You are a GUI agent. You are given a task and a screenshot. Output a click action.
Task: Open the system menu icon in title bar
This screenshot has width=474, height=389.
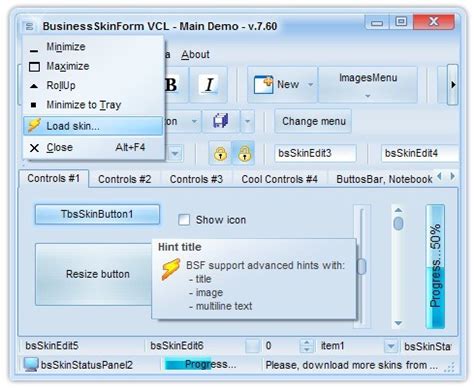30,26
